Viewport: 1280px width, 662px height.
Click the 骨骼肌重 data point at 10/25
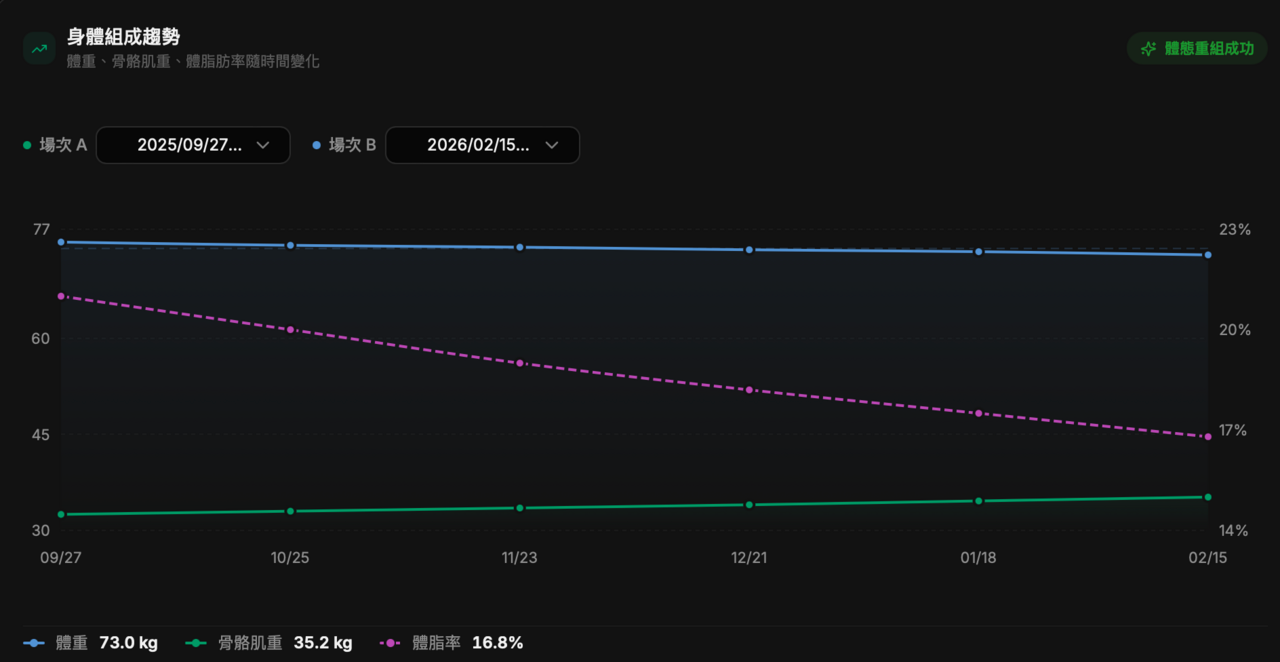click(290, 511)
